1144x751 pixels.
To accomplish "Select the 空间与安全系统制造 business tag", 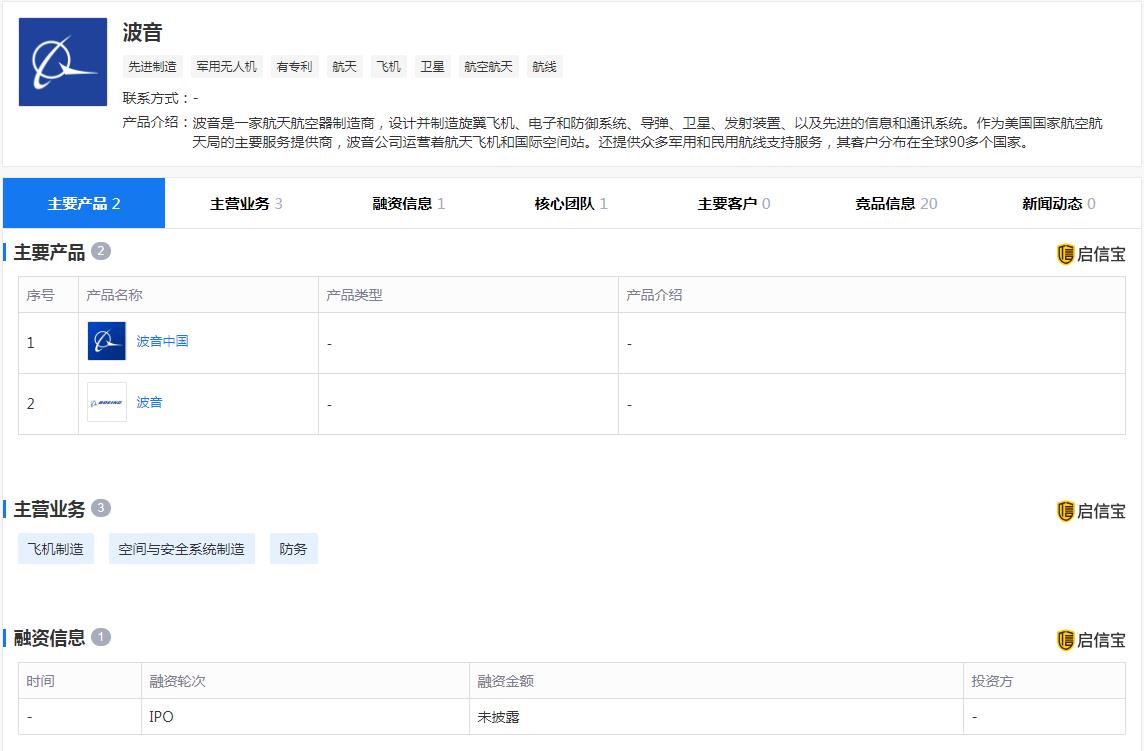I will click(x=182, y=549).
